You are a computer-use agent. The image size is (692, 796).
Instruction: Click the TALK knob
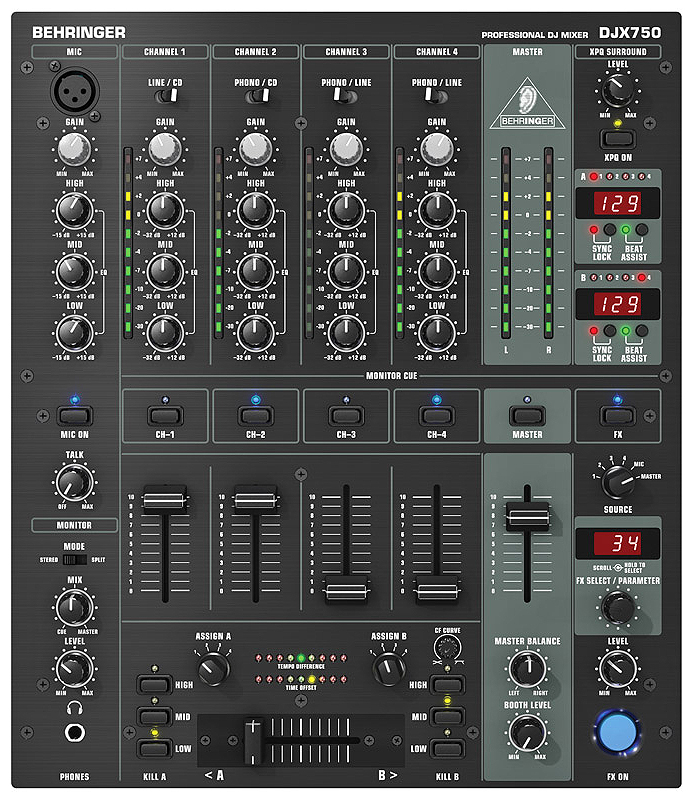(x=74, y=482)
